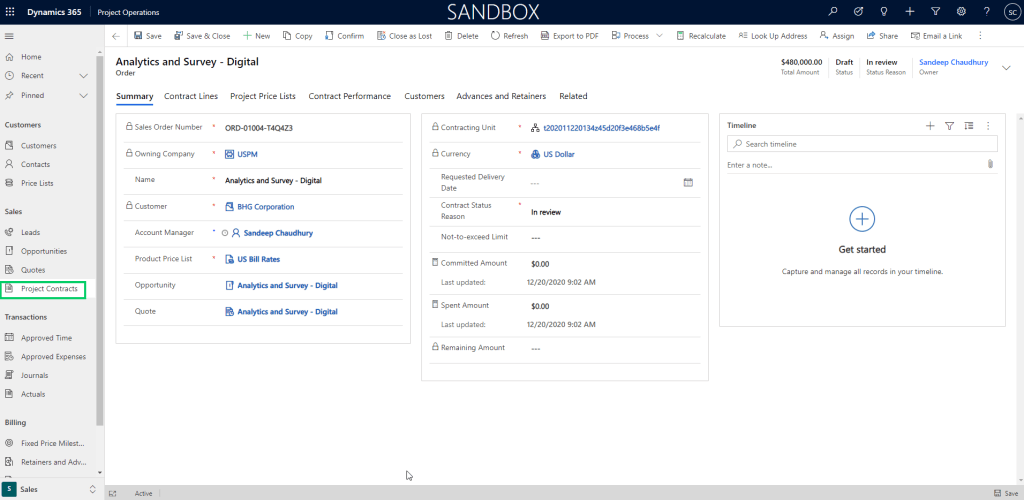The height and width of the screenshot is (500, 1024).
Task: Expand the header chevron next to Owner
Action: click(1006, 67)
